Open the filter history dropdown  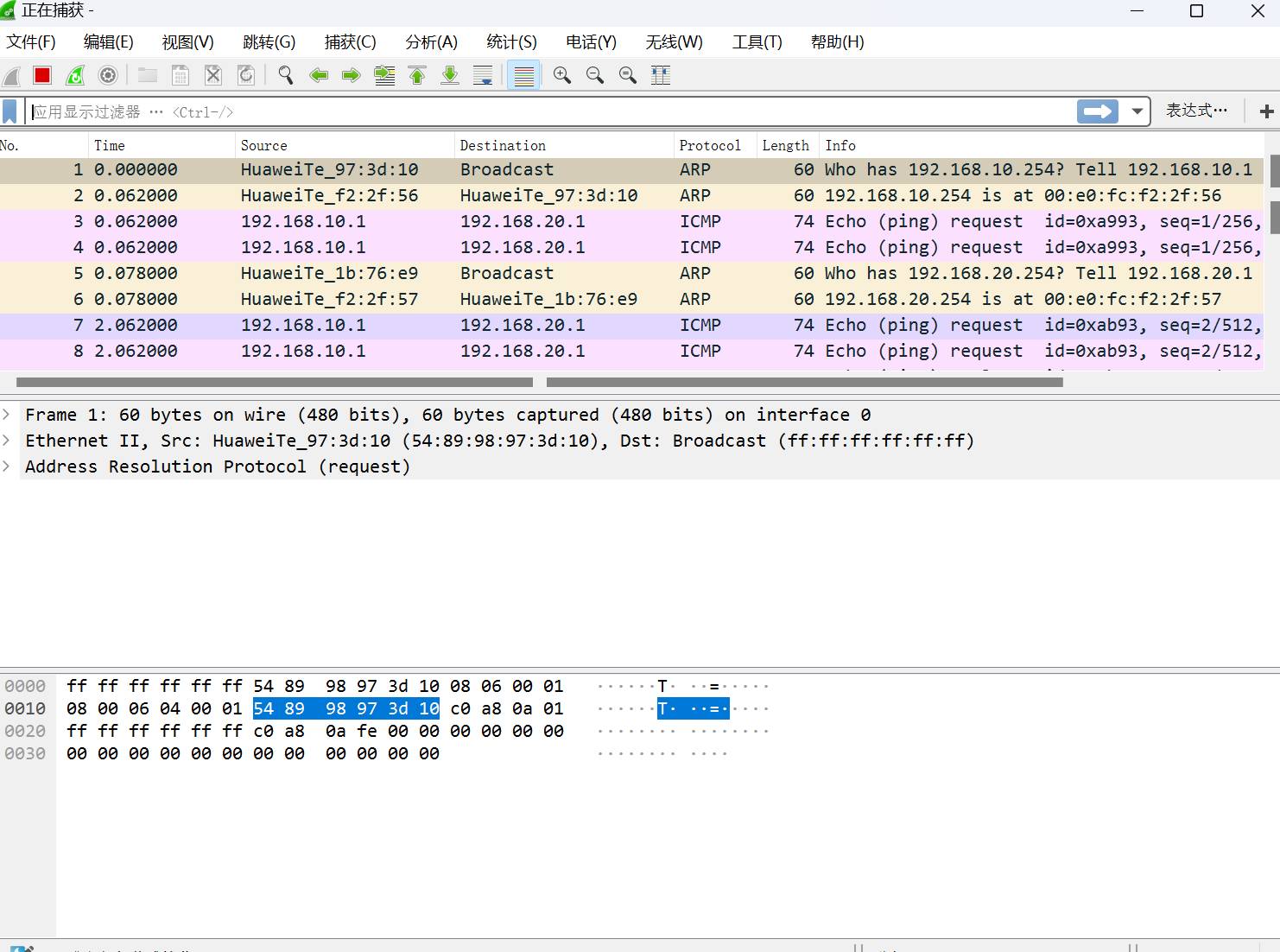(1137, 111)
